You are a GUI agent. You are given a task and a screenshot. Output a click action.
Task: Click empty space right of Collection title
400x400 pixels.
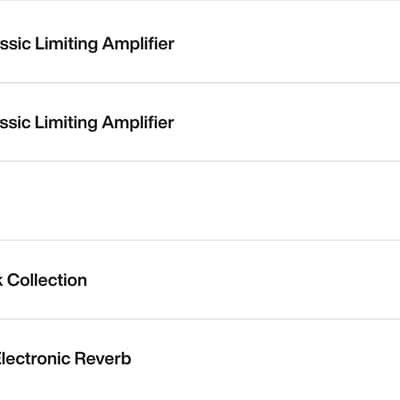pyautogui.click(x=243, y=280)
